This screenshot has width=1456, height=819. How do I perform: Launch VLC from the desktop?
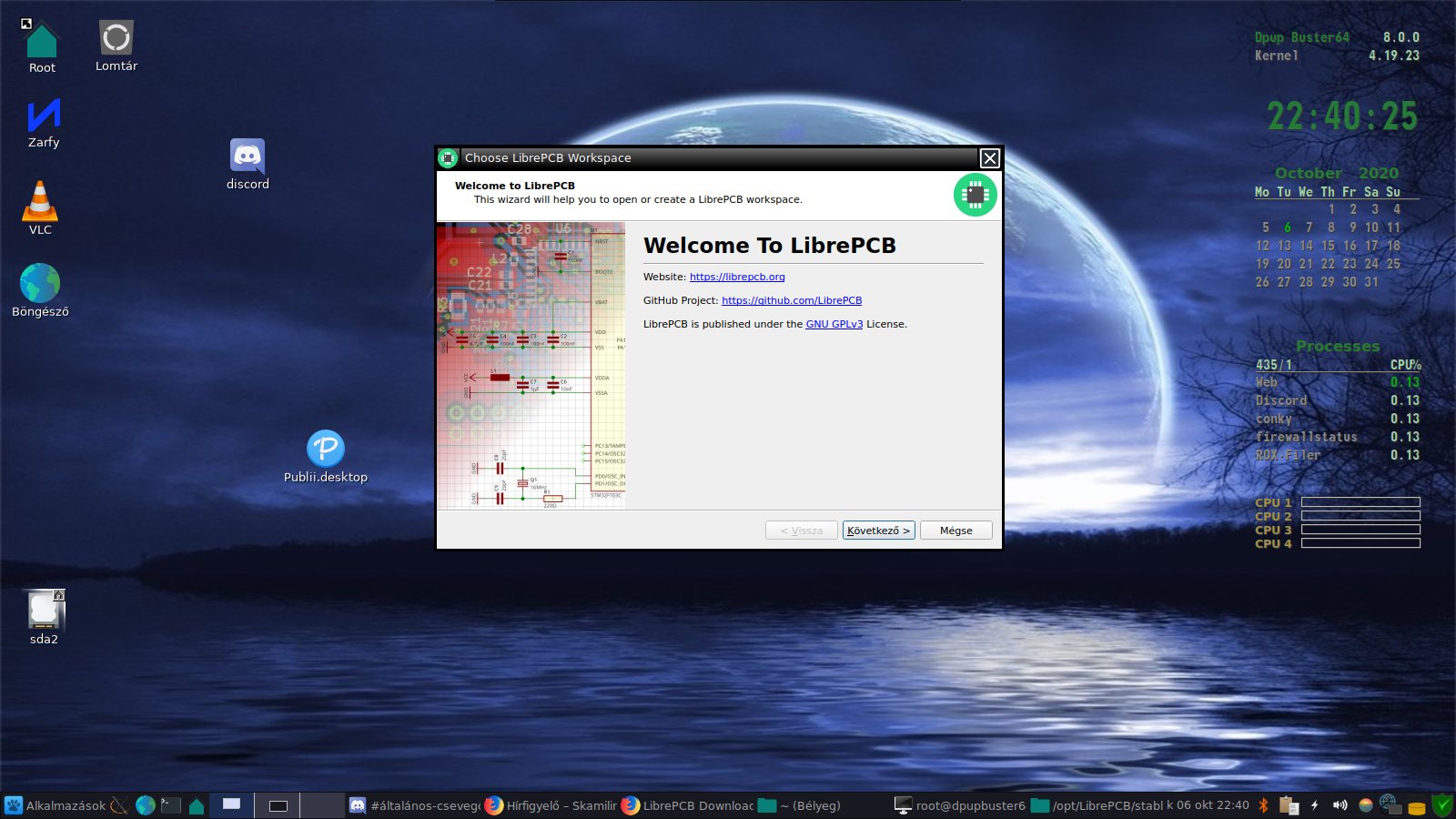click(x=40, y=208)
